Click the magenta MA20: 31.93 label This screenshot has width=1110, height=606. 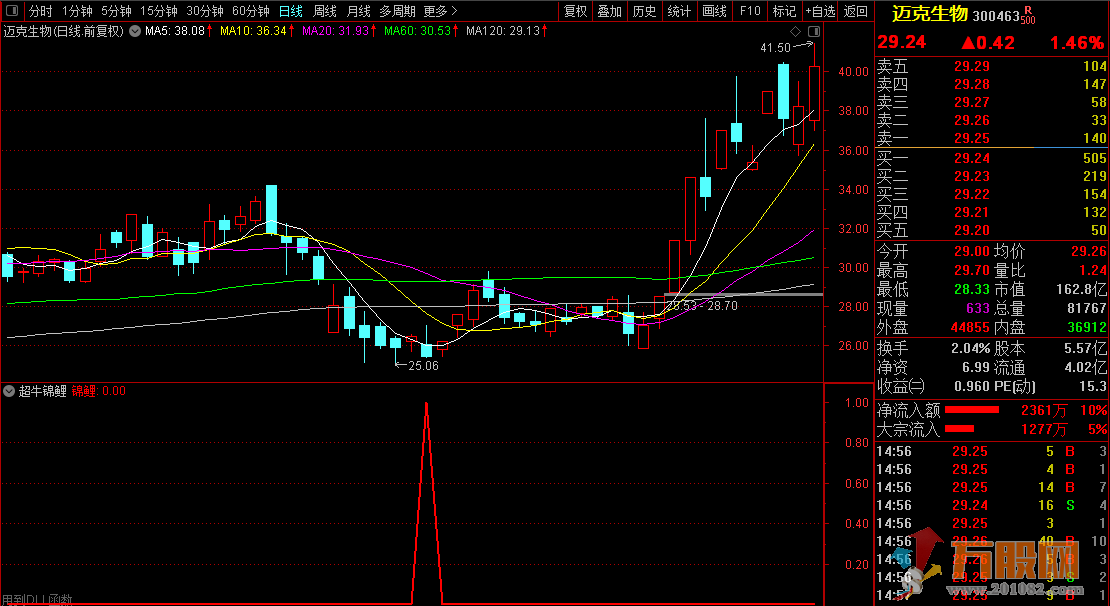tap(336, 31)
